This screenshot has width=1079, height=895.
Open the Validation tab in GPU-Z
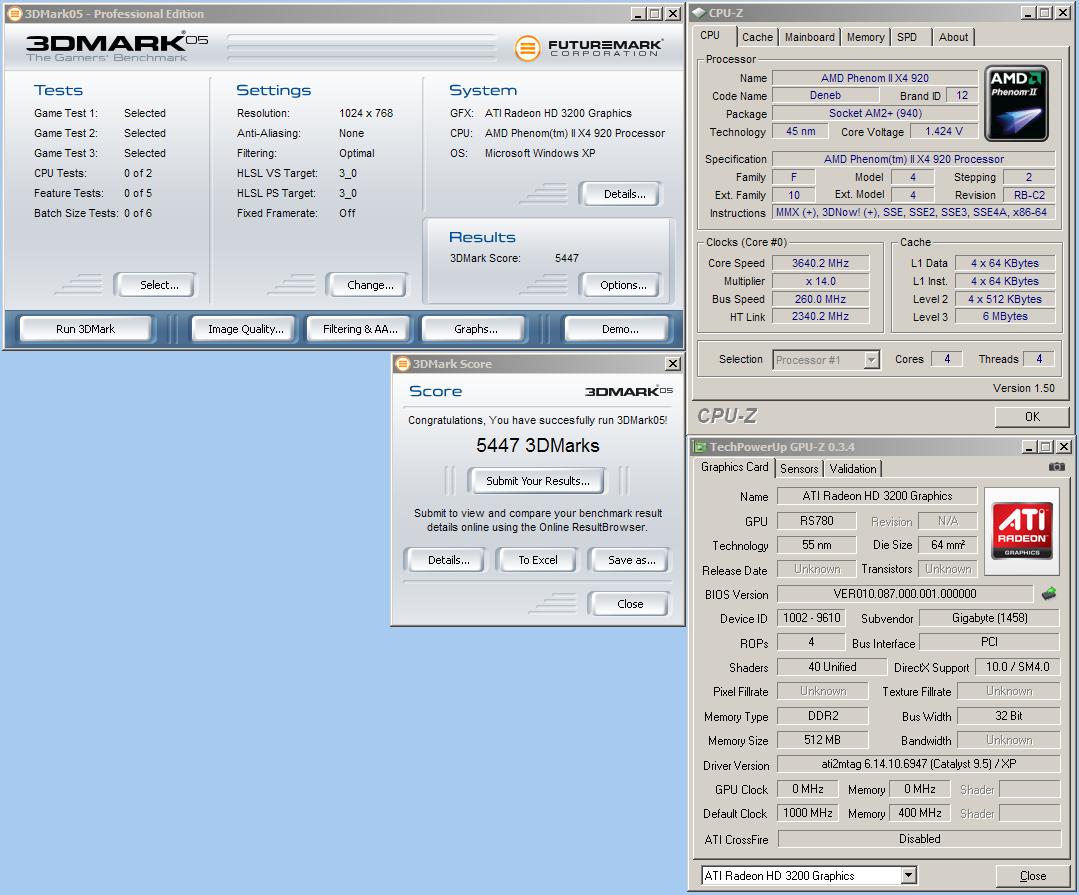[853, 468]
